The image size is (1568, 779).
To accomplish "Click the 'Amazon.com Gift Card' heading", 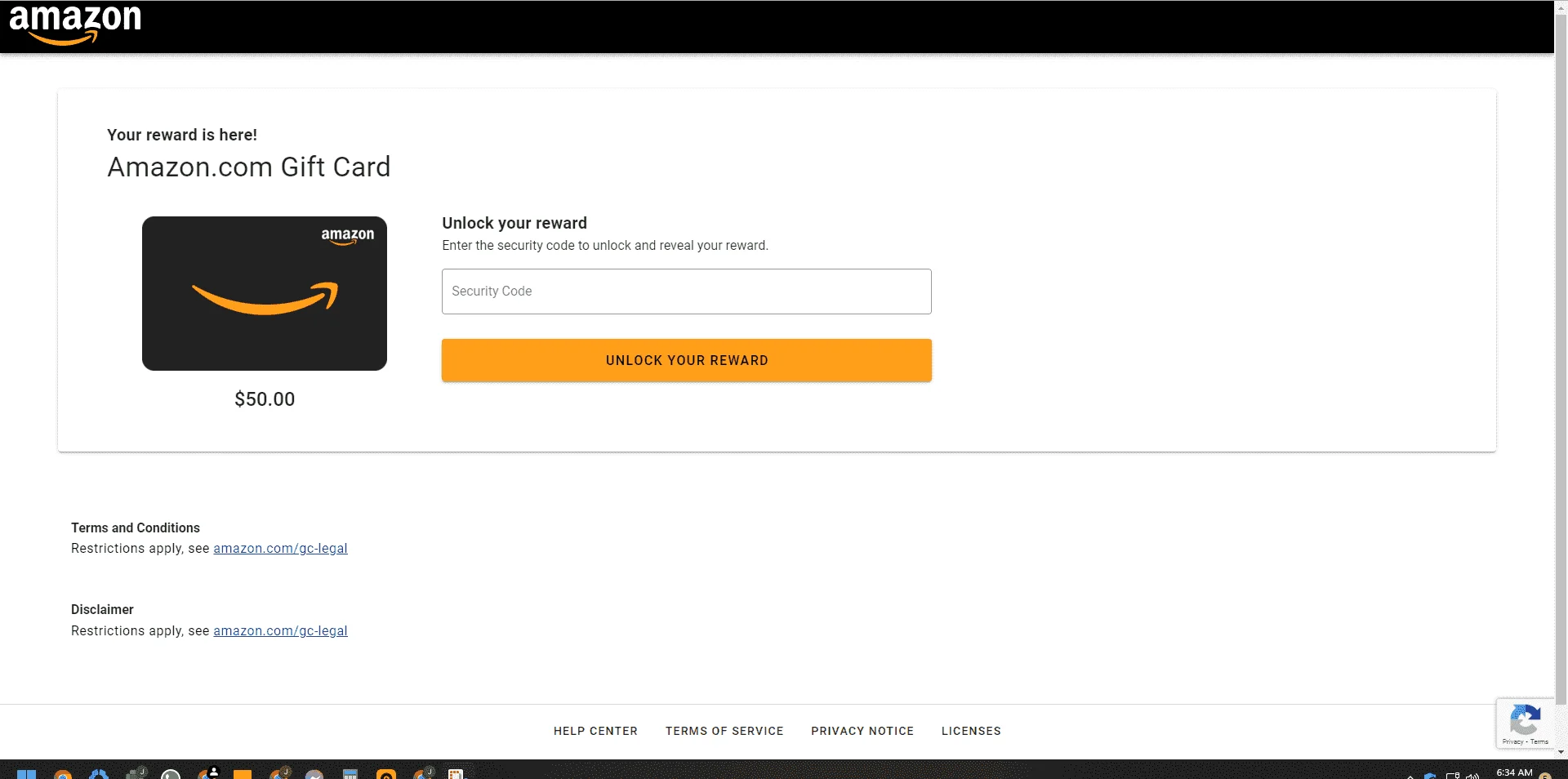I will [249, 167].
